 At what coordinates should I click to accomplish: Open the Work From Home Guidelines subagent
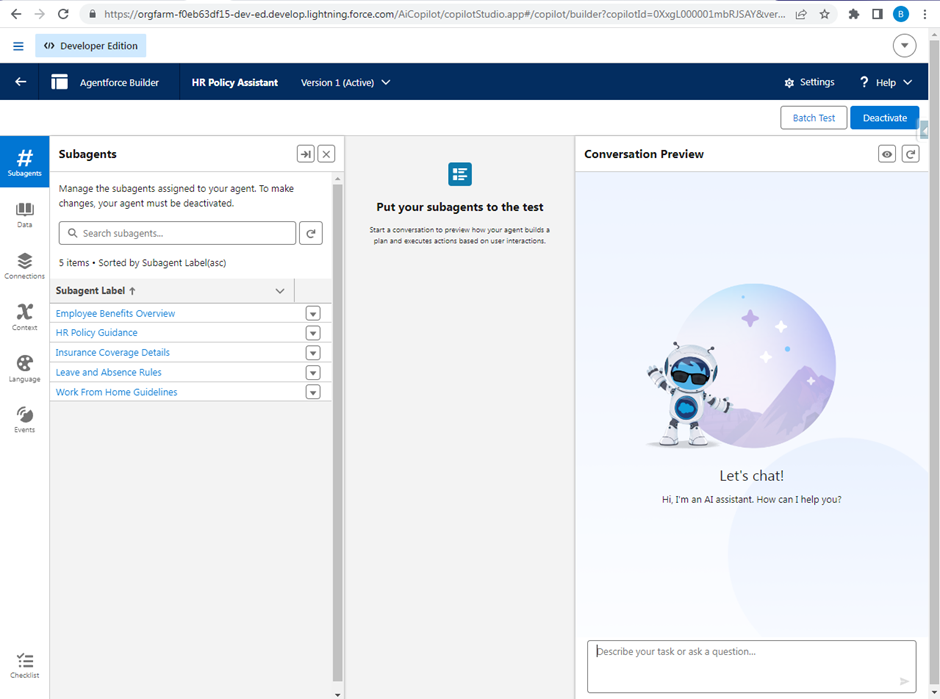coord(116,392)
